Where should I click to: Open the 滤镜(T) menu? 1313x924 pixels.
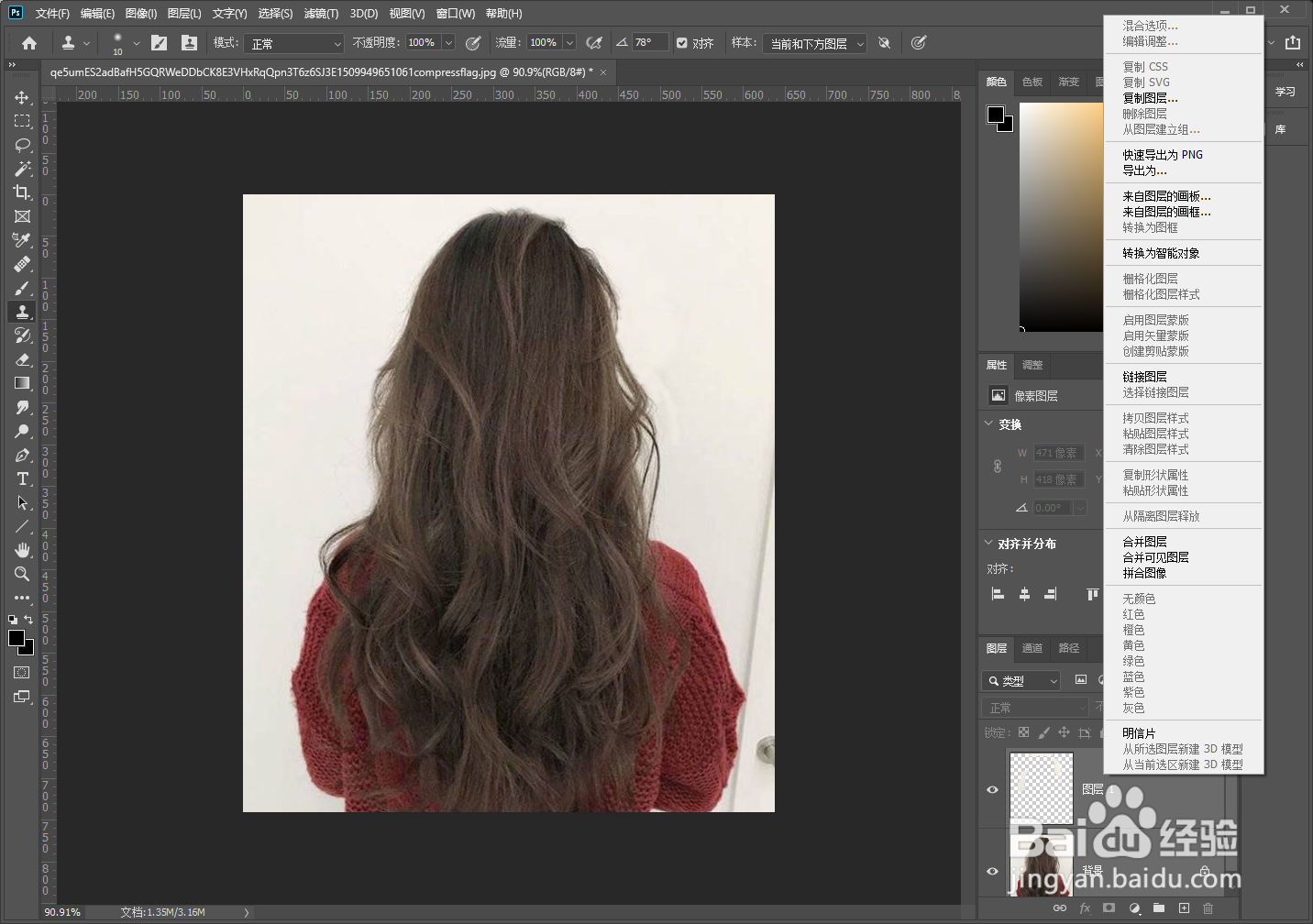(x=321, y=14)
